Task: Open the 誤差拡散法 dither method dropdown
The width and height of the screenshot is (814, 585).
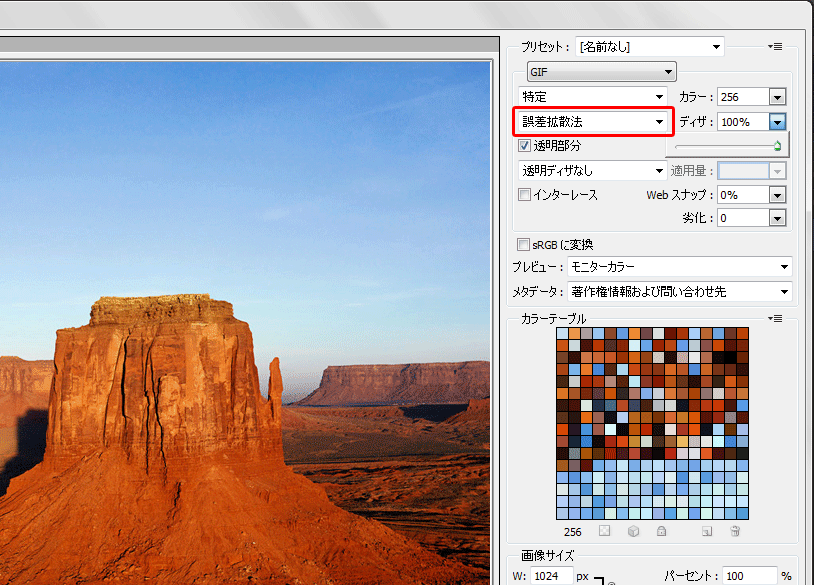Action: [x=592, y=122]
